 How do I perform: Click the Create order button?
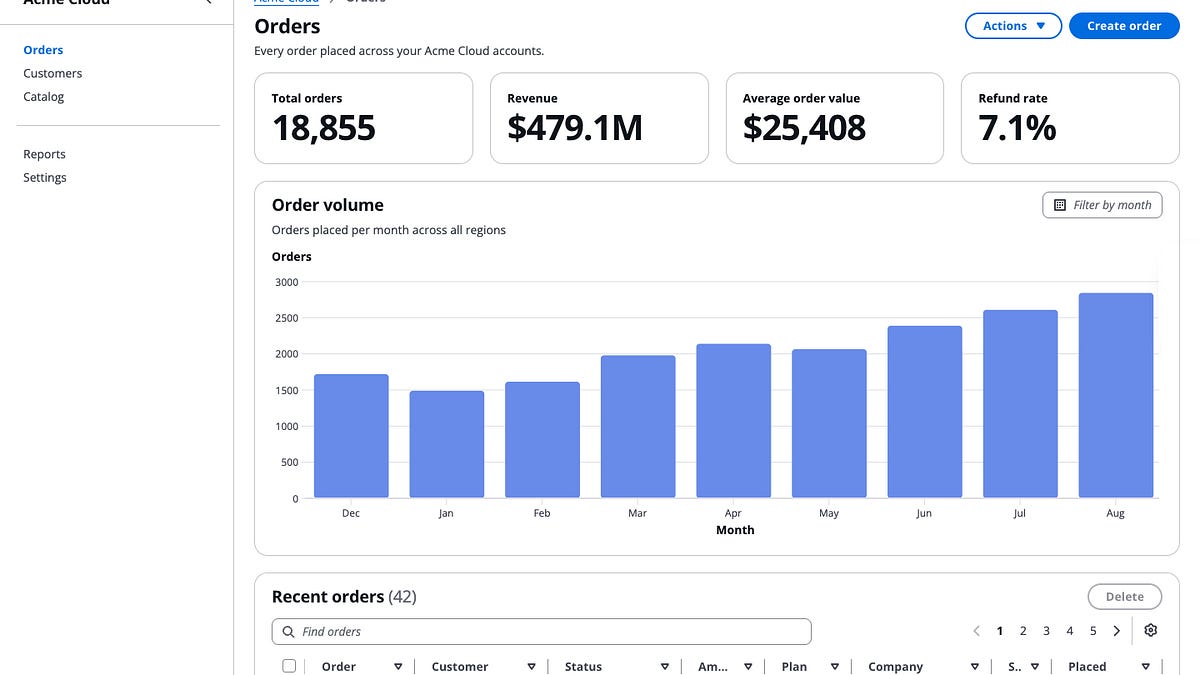[x=1124, y=26]
